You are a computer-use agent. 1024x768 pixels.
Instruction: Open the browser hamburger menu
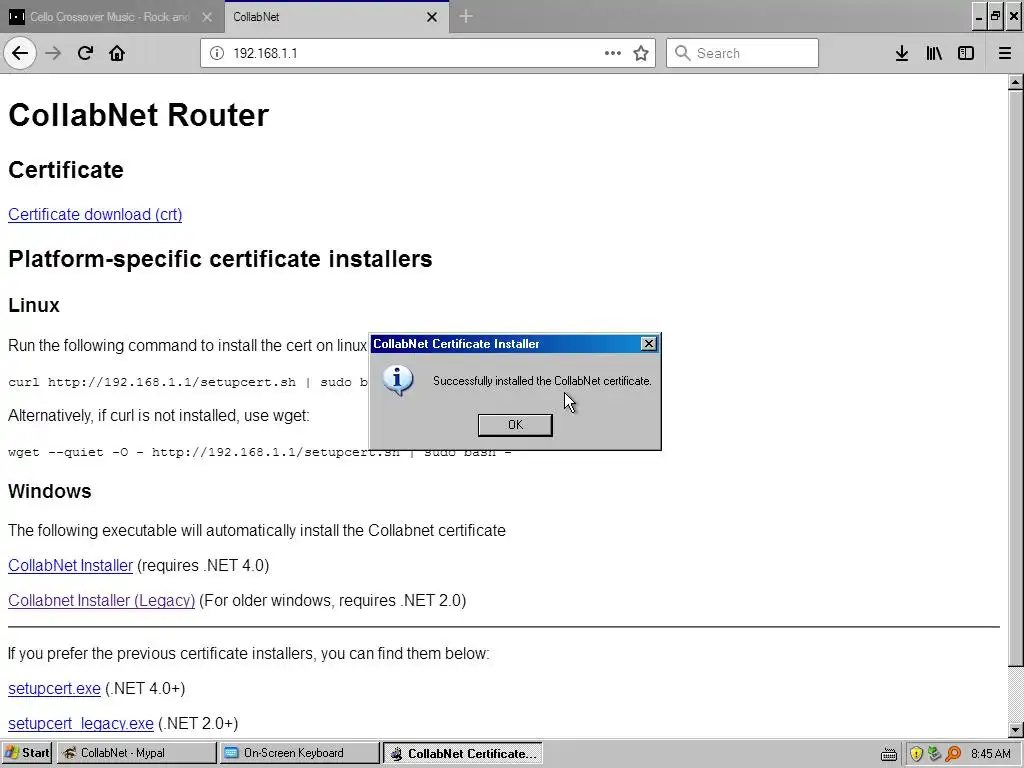point(1004,53)
